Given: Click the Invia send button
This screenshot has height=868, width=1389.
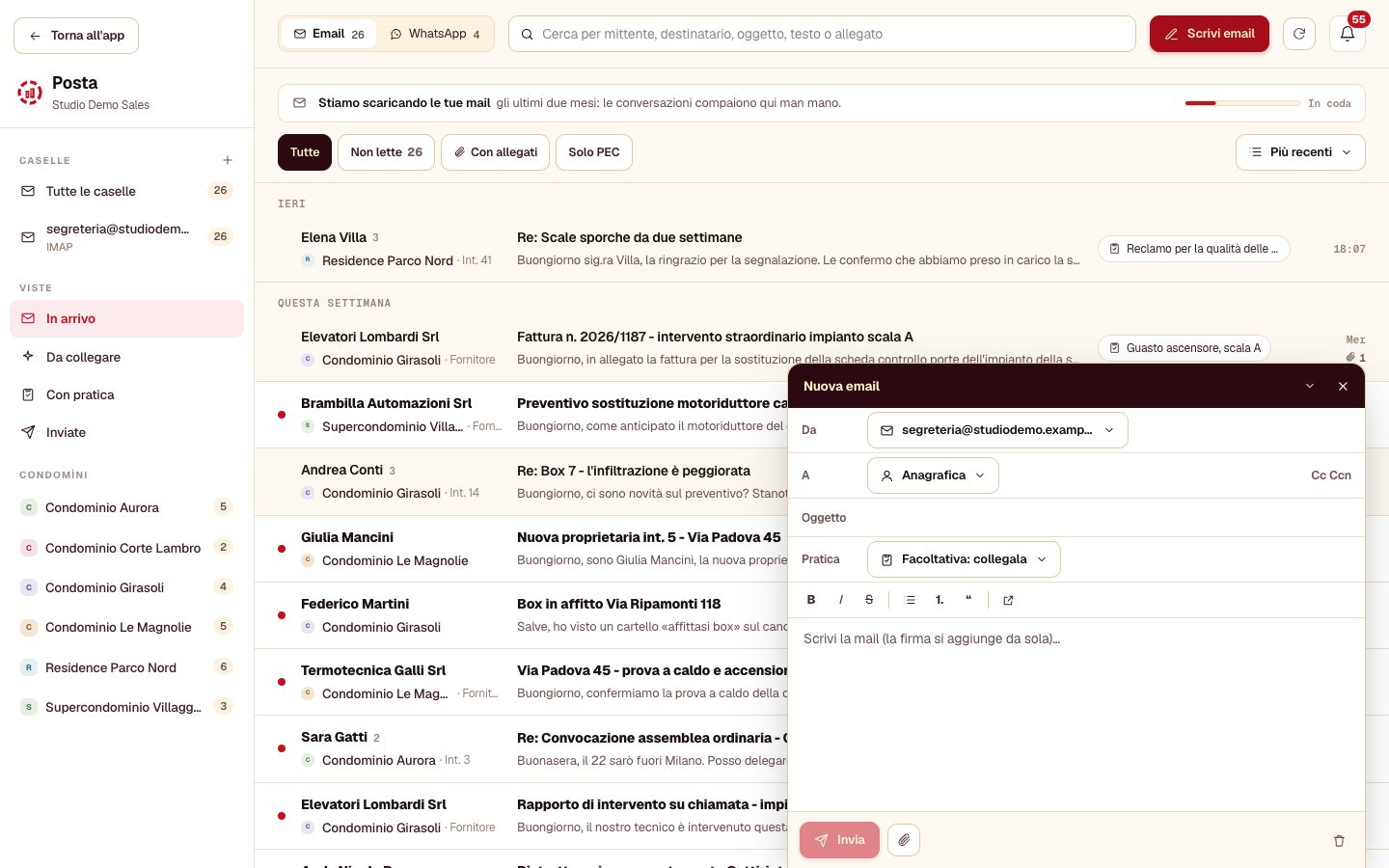Looking at the screenshot, I should pos(839,840).
